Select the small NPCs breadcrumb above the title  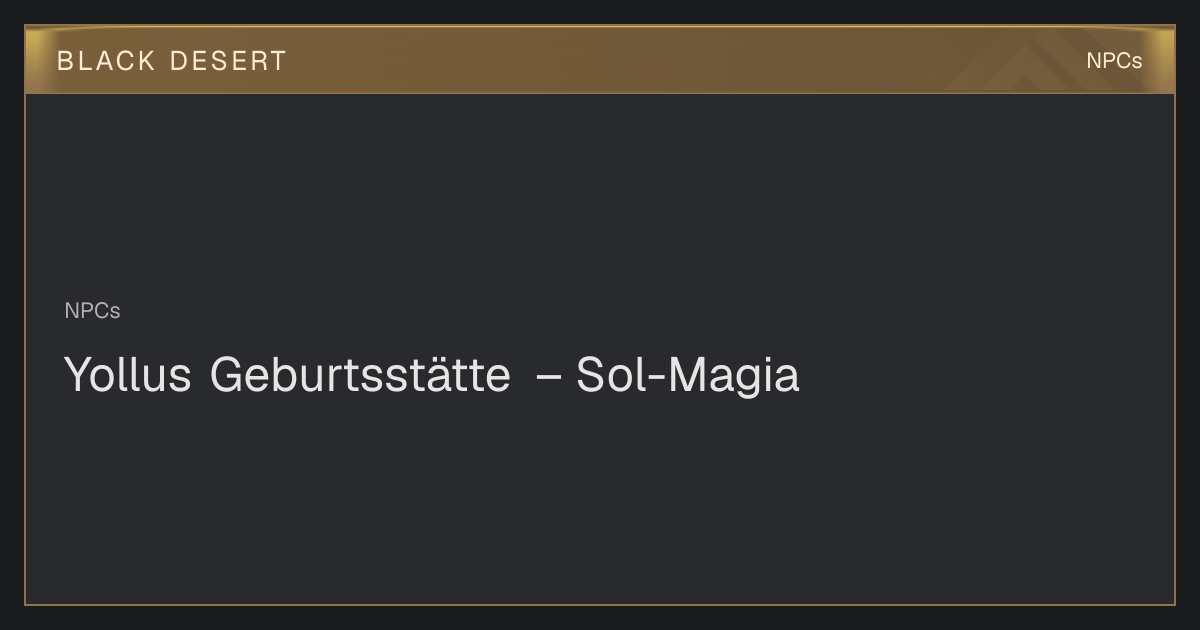click(92, 311)
